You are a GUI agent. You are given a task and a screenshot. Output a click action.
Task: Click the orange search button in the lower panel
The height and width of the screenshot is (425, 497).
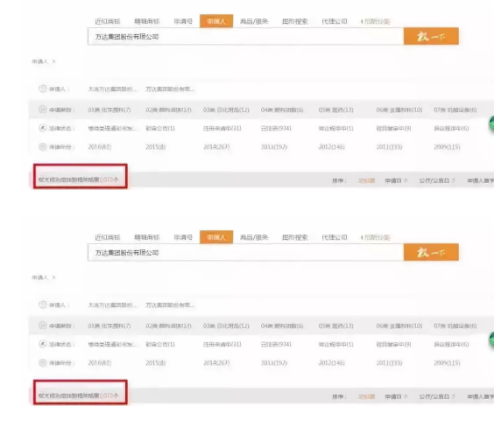click(431, 252)
